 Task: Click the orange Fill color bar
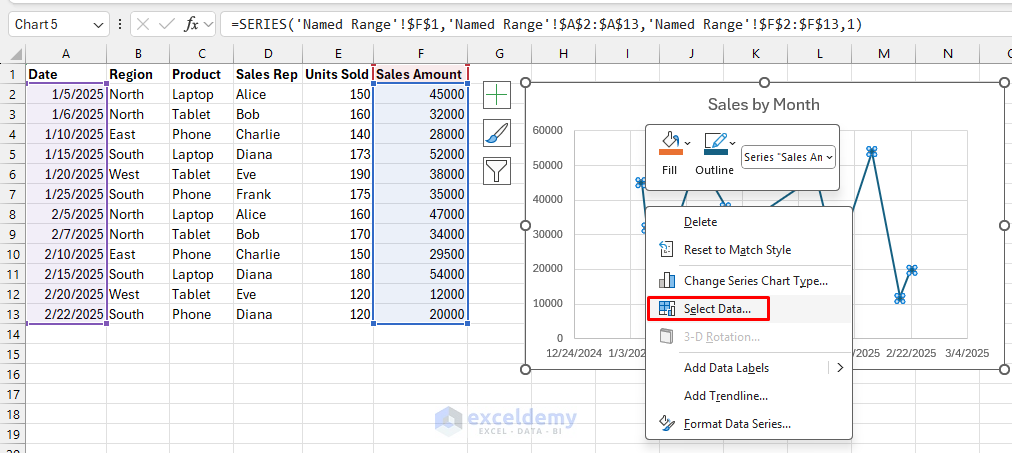click(671, 152)
